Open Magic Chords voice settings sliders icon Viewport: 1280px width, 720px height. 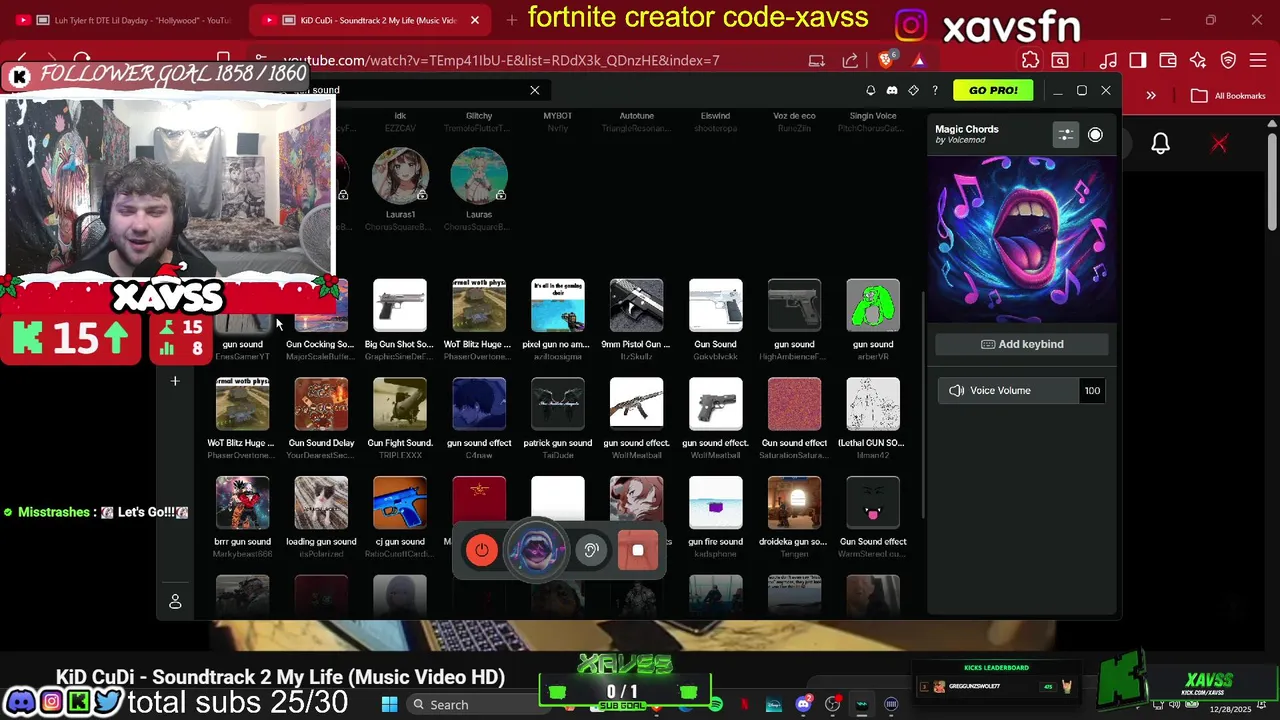click(x=1066, y=135)
